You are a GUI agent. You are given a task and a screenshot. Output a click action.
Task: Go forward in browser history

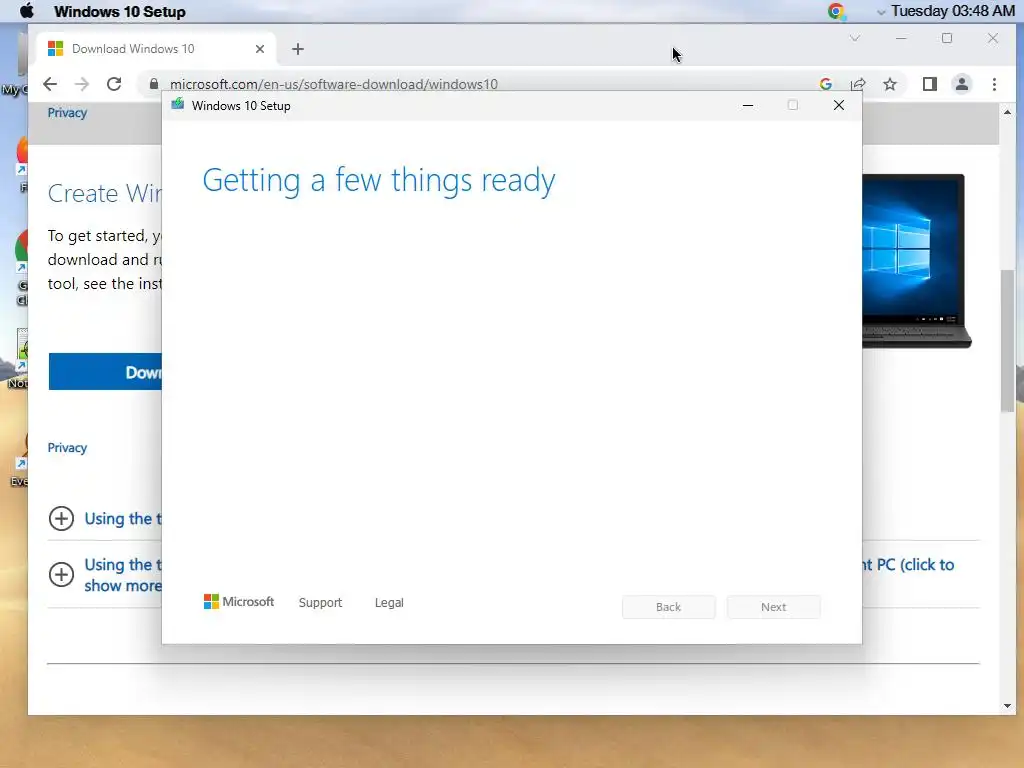[82, 84]
